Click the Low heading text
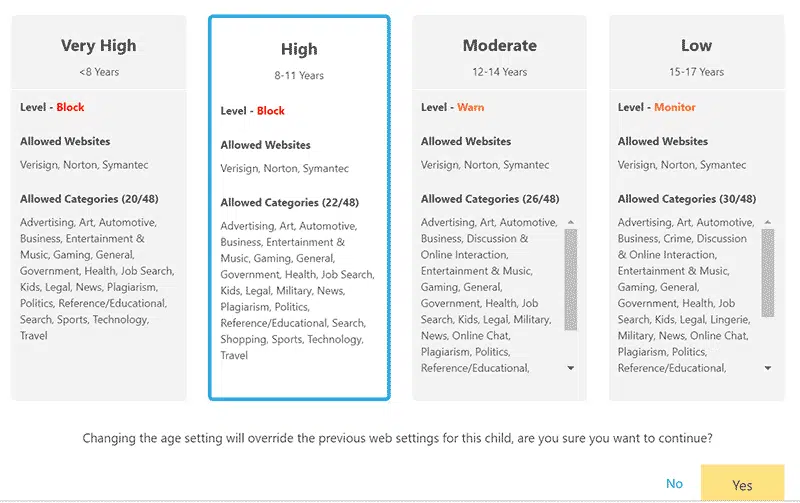This screenshot has height=503, width=800. pos(696,46)
